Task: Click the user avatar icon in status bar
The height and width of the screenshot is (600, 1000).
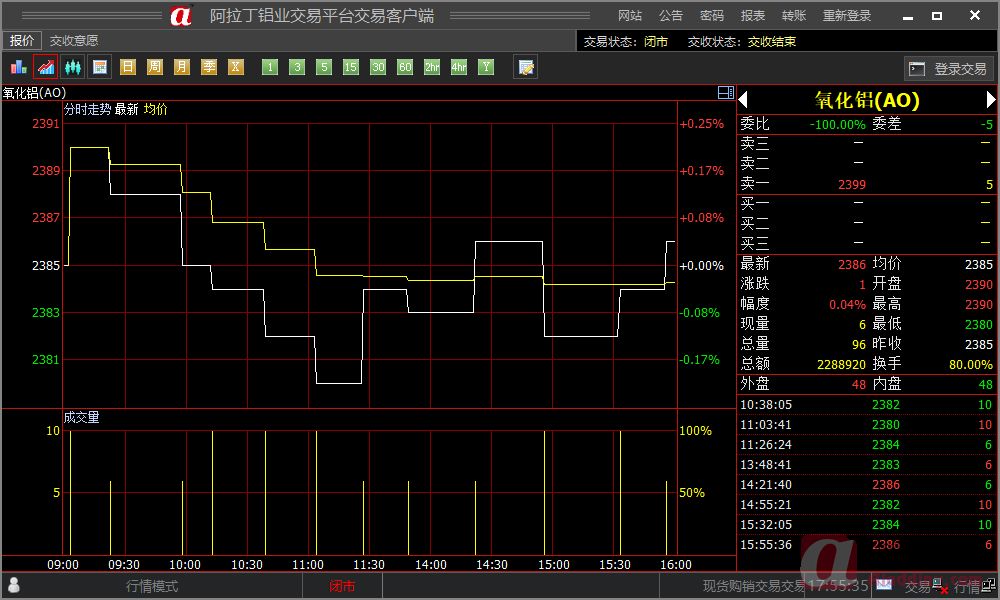Action: 13,585
